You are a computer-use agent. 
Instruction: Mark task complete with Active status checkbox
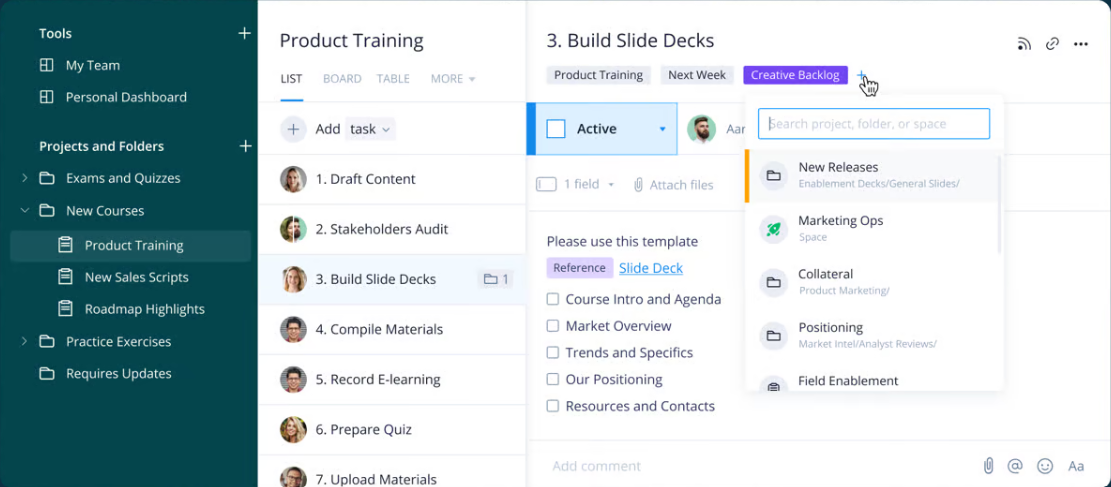pos(556,129)
